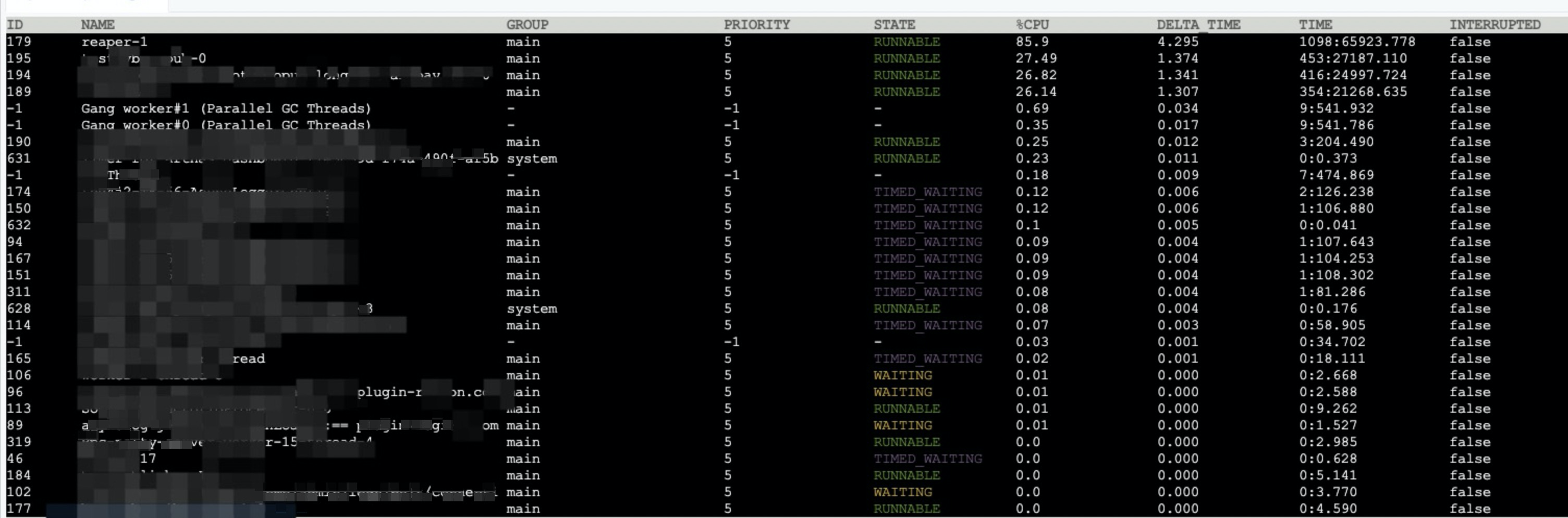Click the TIME column header

(x=1315, y=25)
